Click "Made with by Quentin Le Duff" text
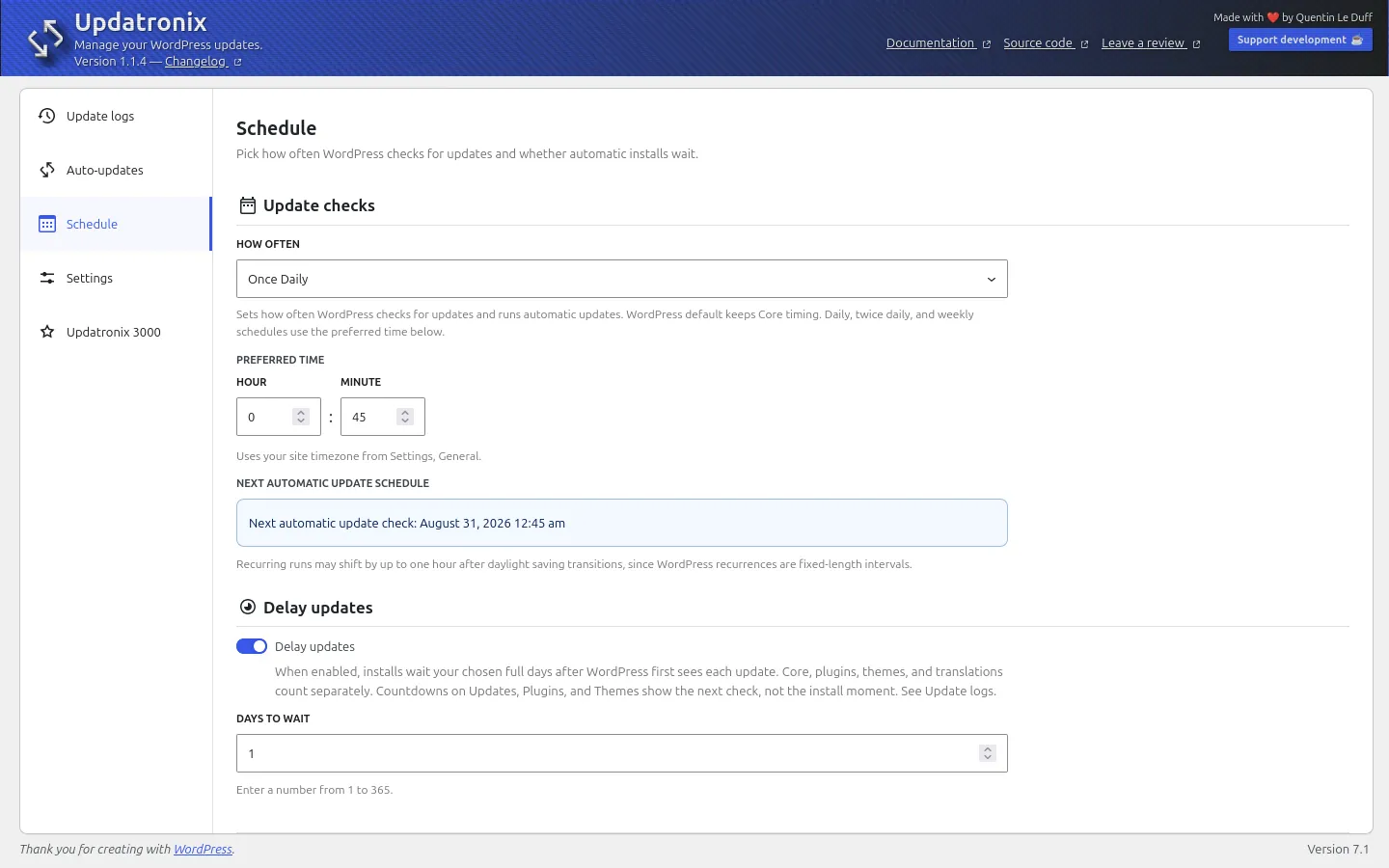 (x=1293, y=17)
